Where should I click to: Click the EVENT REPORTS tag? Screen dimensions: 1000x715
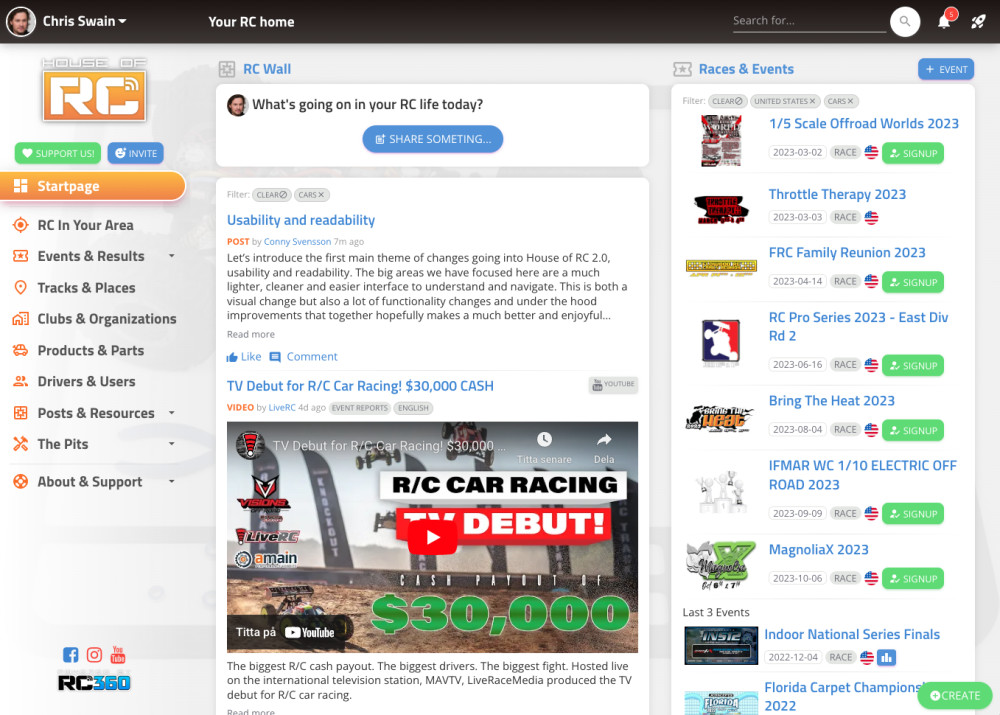(x=360, y=408)
